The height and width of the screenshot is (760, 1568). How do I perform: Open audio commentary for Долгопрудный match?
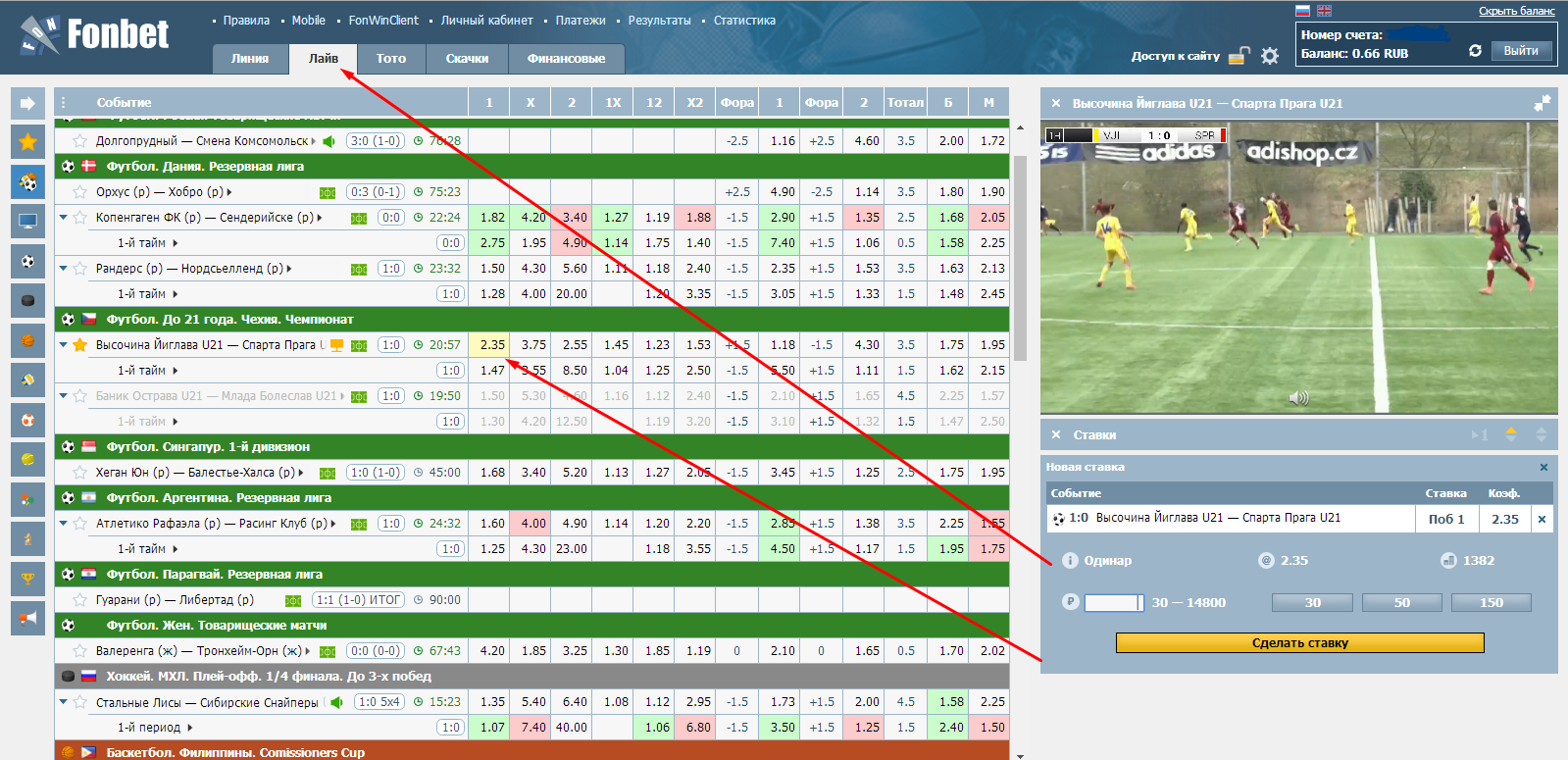click(x=329, y=141)
